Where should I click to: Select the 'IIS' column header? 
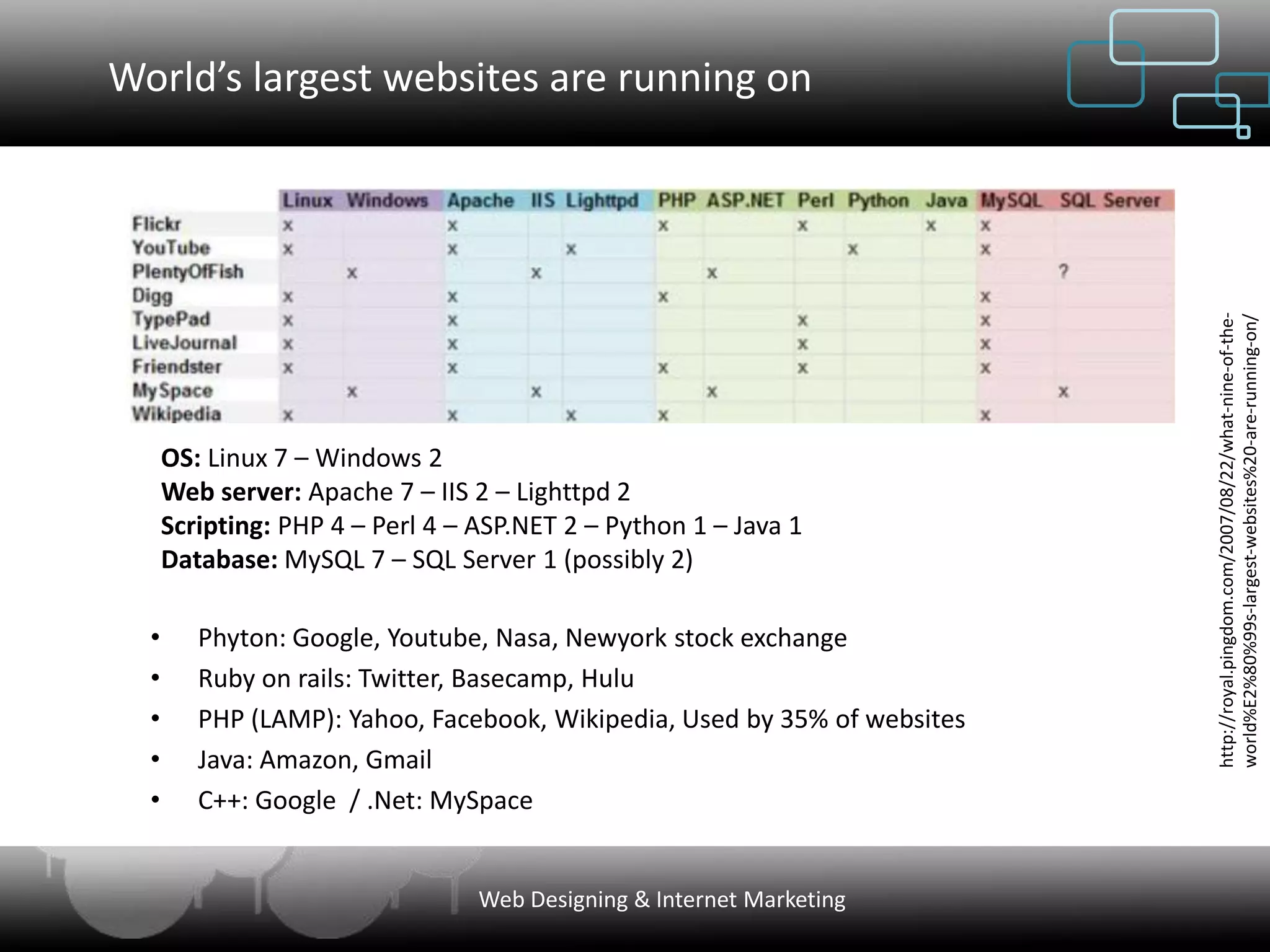pyautogui.click(x=543, y=200)
